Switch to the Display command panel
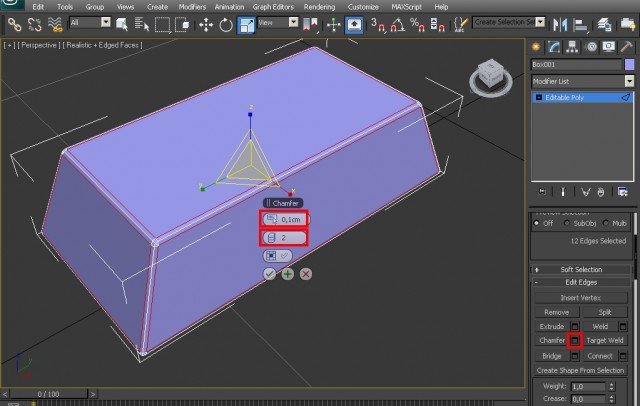This screenshot has width=640, height=406. [x=609, y=47]
